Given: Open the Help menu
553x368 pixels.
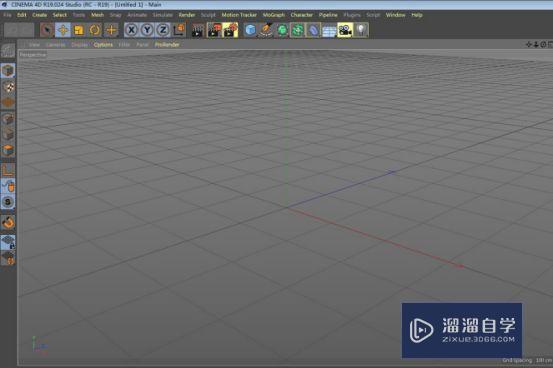Looking at the screenshot, I should tap(417, 15).
